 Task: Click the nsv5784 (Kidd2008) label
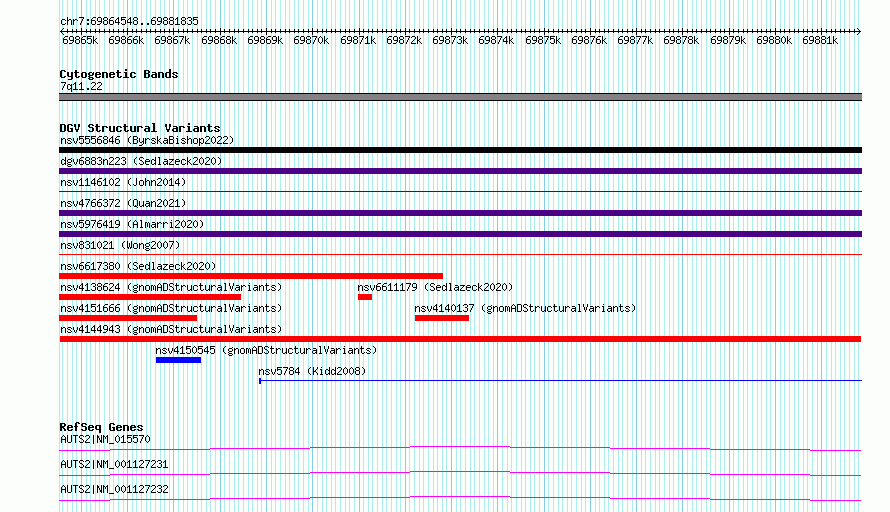coord(312,371)
